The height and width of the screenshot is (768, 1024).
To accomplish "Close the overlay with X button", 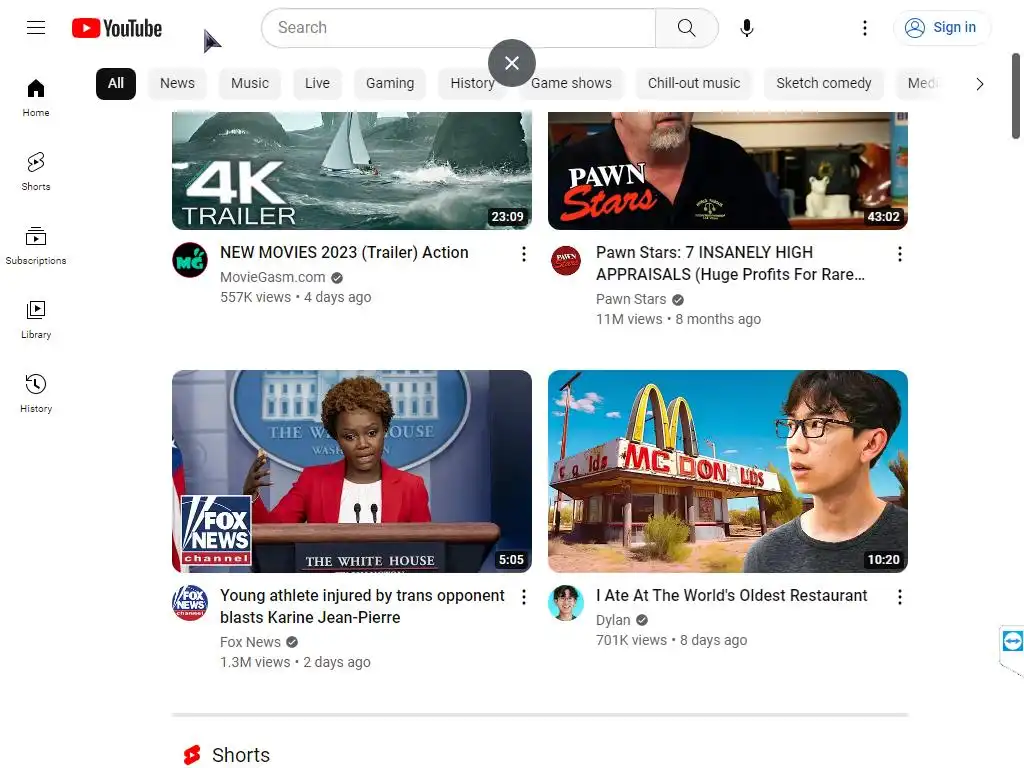I will tap(512, 63).
